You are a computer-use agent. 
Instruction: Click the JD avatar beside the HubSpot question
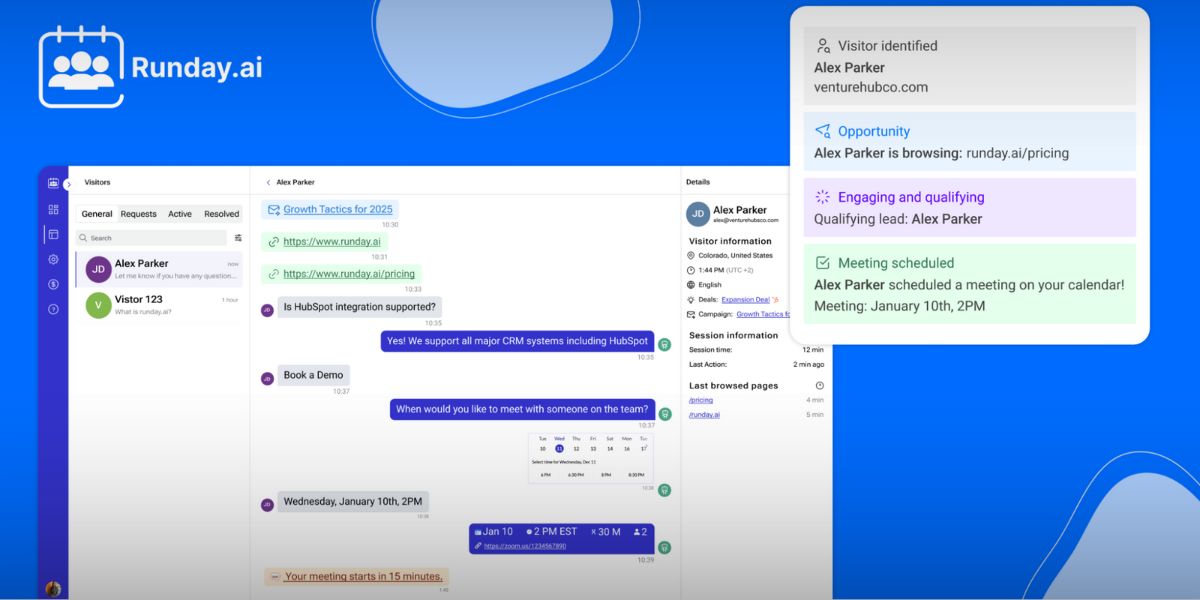(x=267, y=310)
